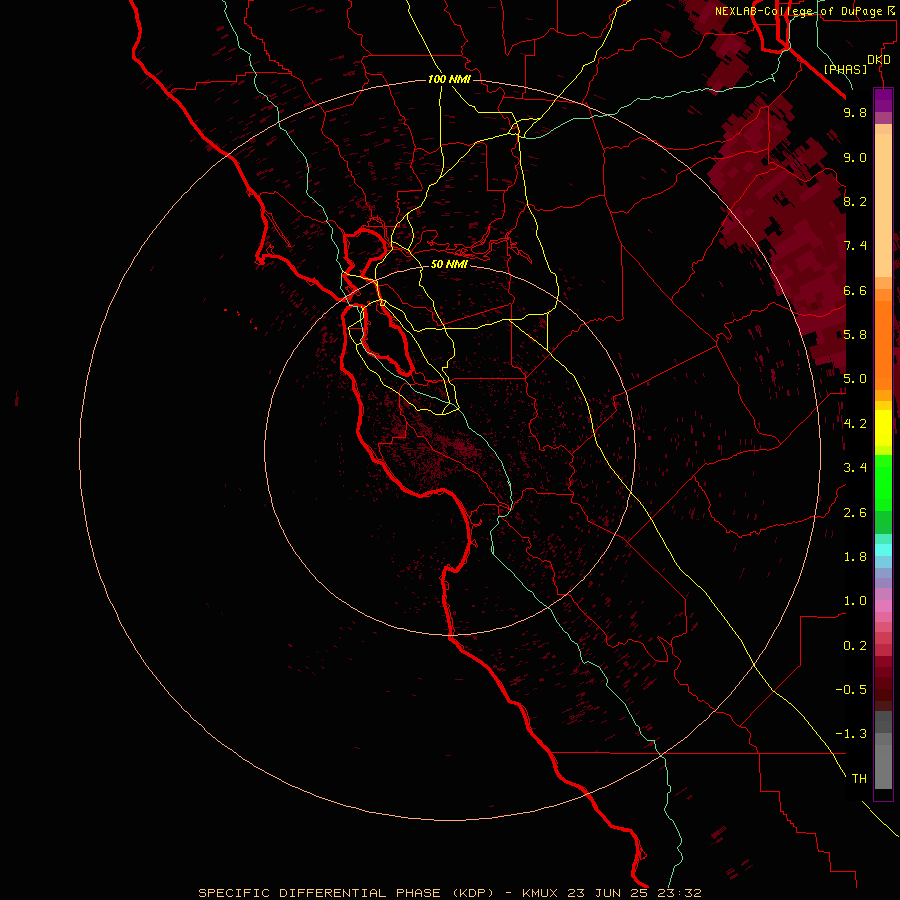Select the 5.8 value on the scale
The image size is (900, 900).
(855, 335)
